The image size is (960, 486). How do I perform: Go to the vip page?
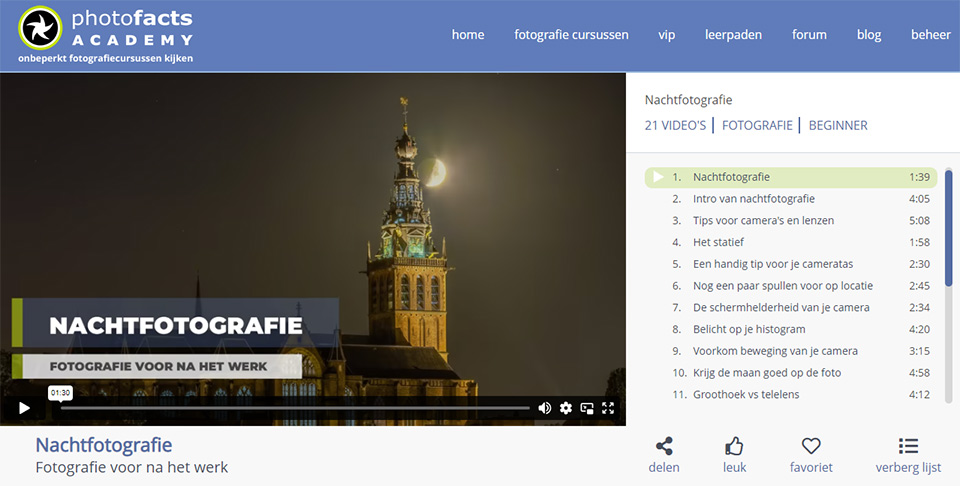click(x=667, y=35)
